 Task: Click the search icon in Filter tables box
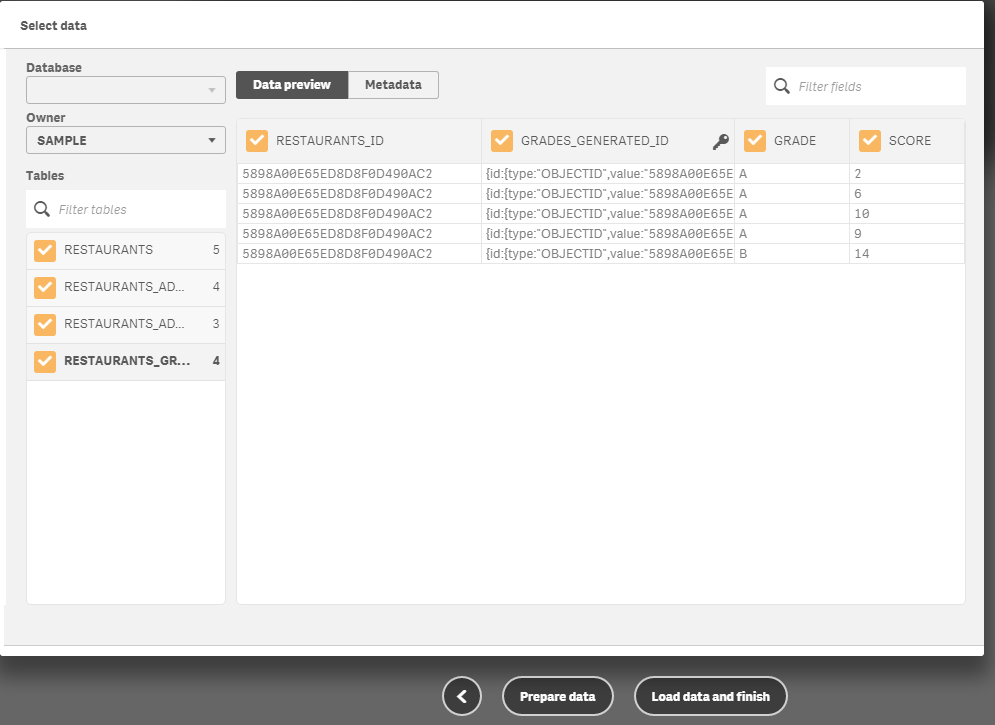click(42, 209)
